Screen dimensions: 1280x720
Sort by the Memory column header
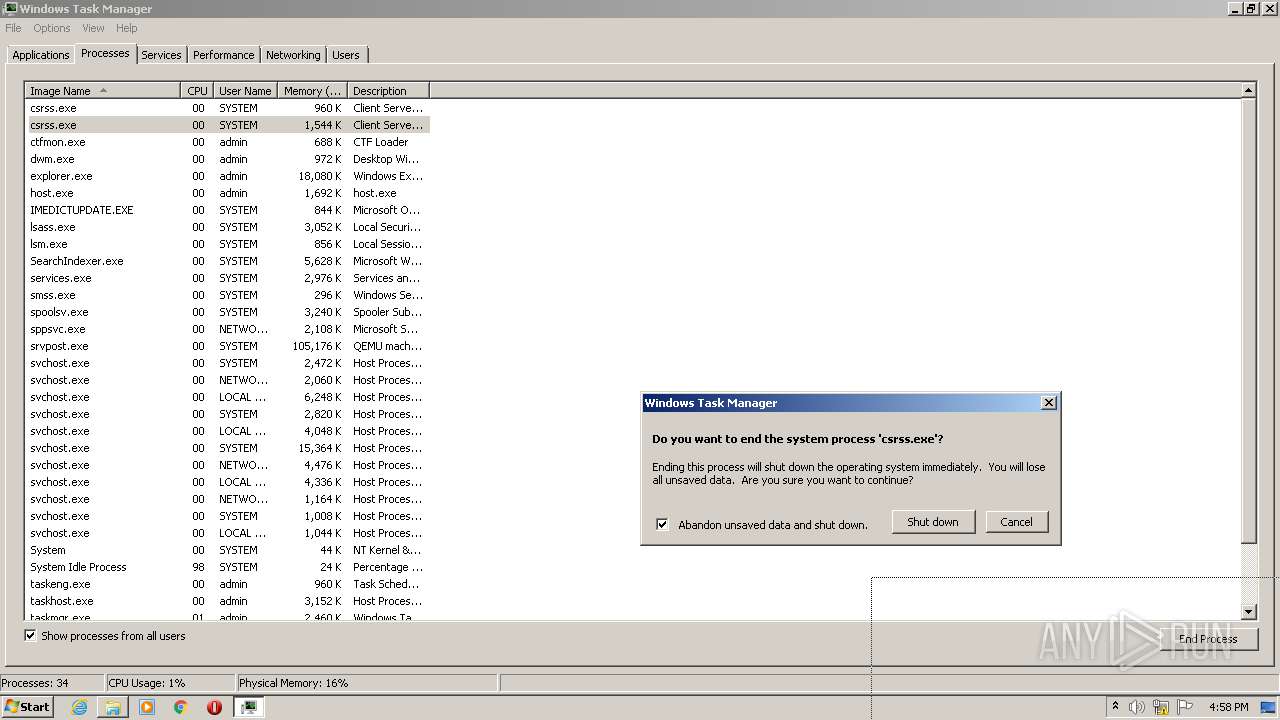[x=312, y=91]
